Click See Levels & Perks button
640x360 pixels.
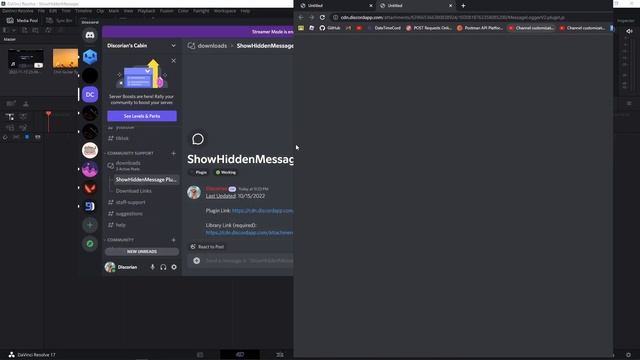coord(142,116)
